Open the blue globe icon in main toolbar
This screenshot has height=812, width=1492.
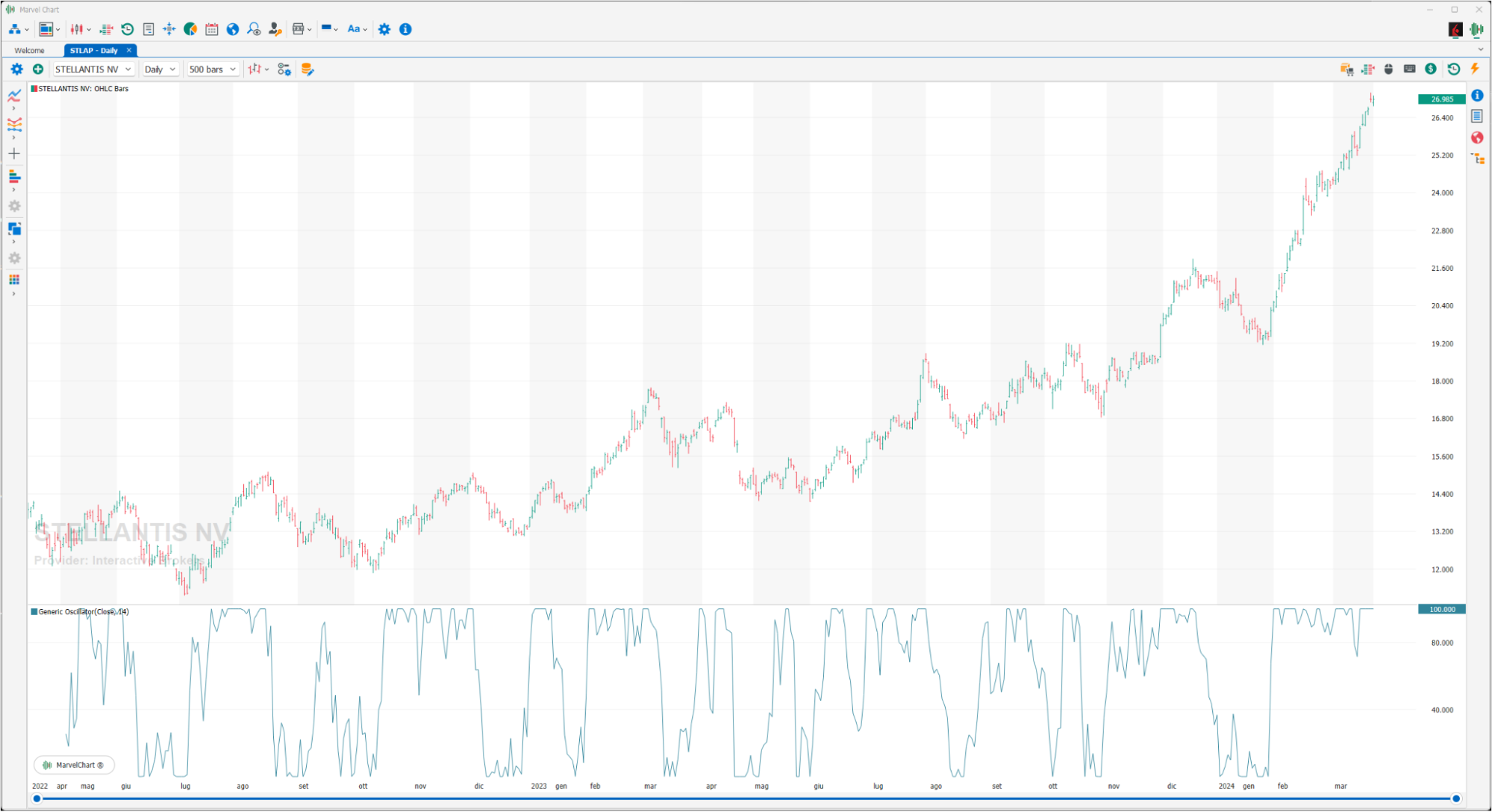pyautogui.click(x=233, y=29)
